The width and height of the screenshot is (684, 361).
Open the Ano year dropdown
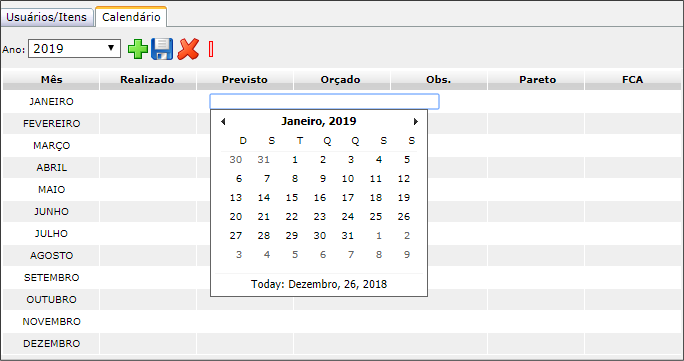[x=74, y=48]
